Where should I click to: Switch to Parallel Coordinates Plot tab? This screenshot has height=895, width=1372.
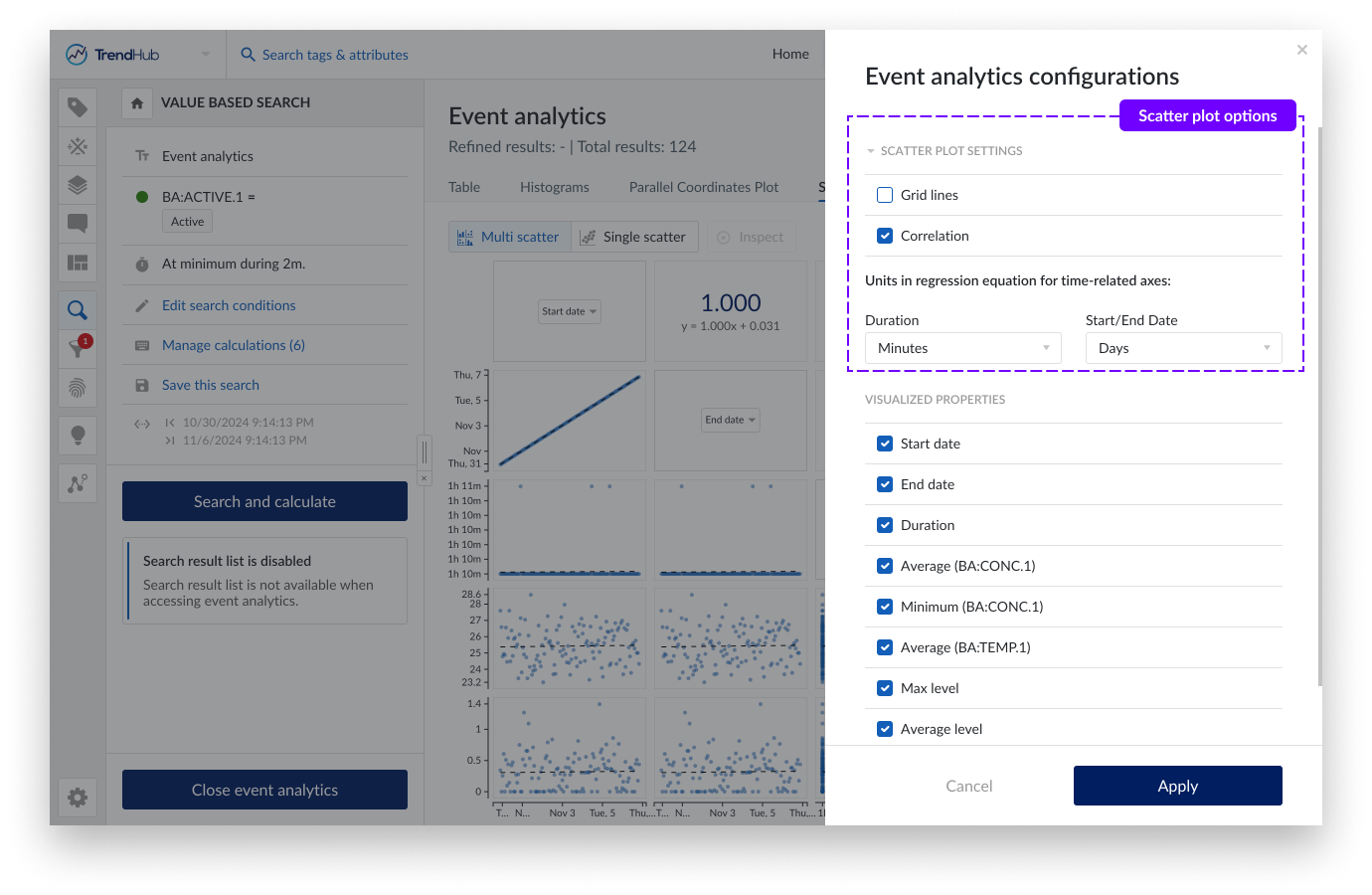pyautogui.click(x=703, y=187)
